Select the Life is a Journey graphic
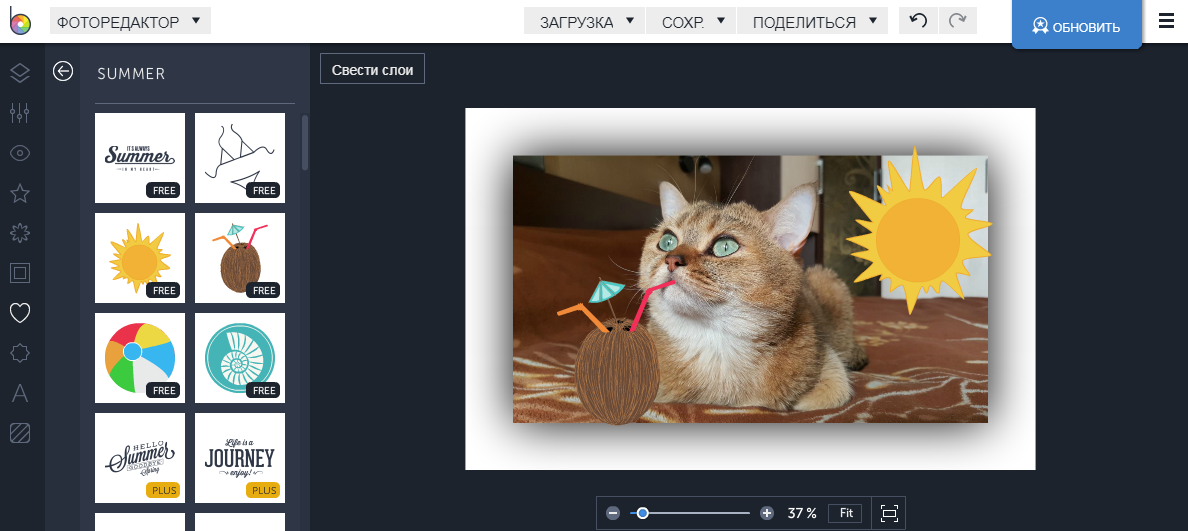 click(239, 458)
